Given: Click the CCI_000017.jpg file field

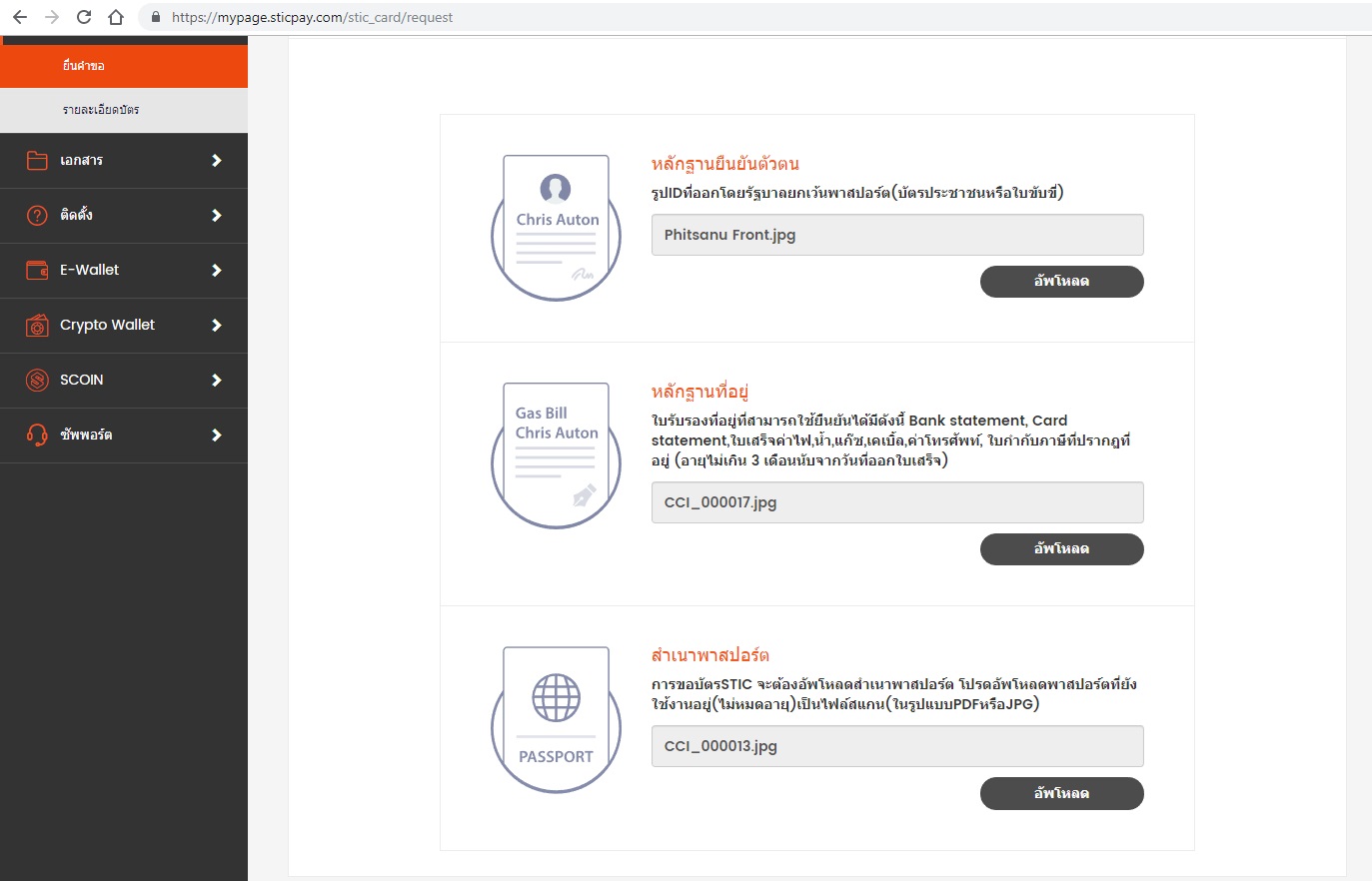Looking at the screenshot, I should (897, 502).
